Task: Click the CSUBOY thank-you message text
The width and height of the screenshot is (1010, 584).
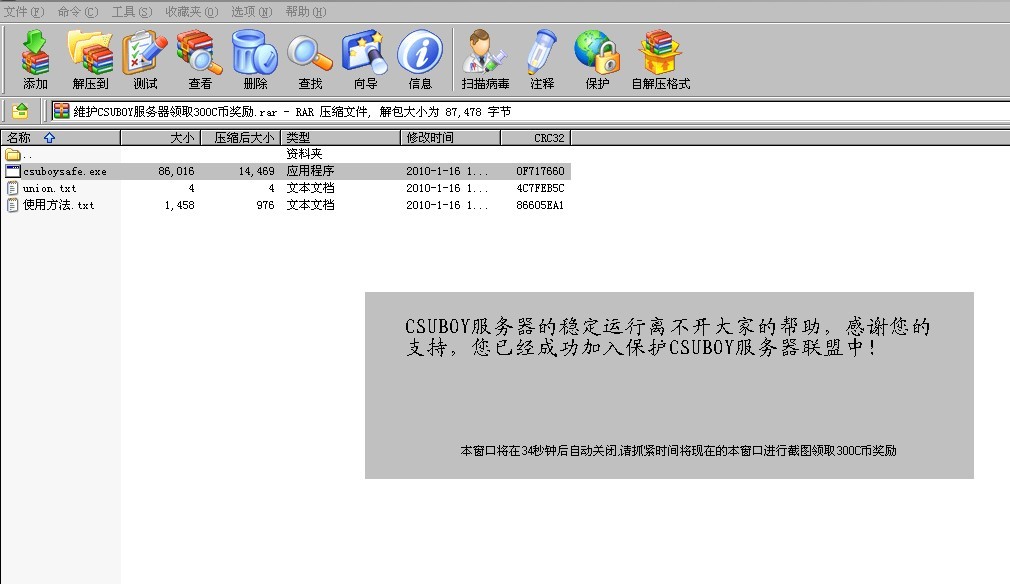Action: click(668, 337)
